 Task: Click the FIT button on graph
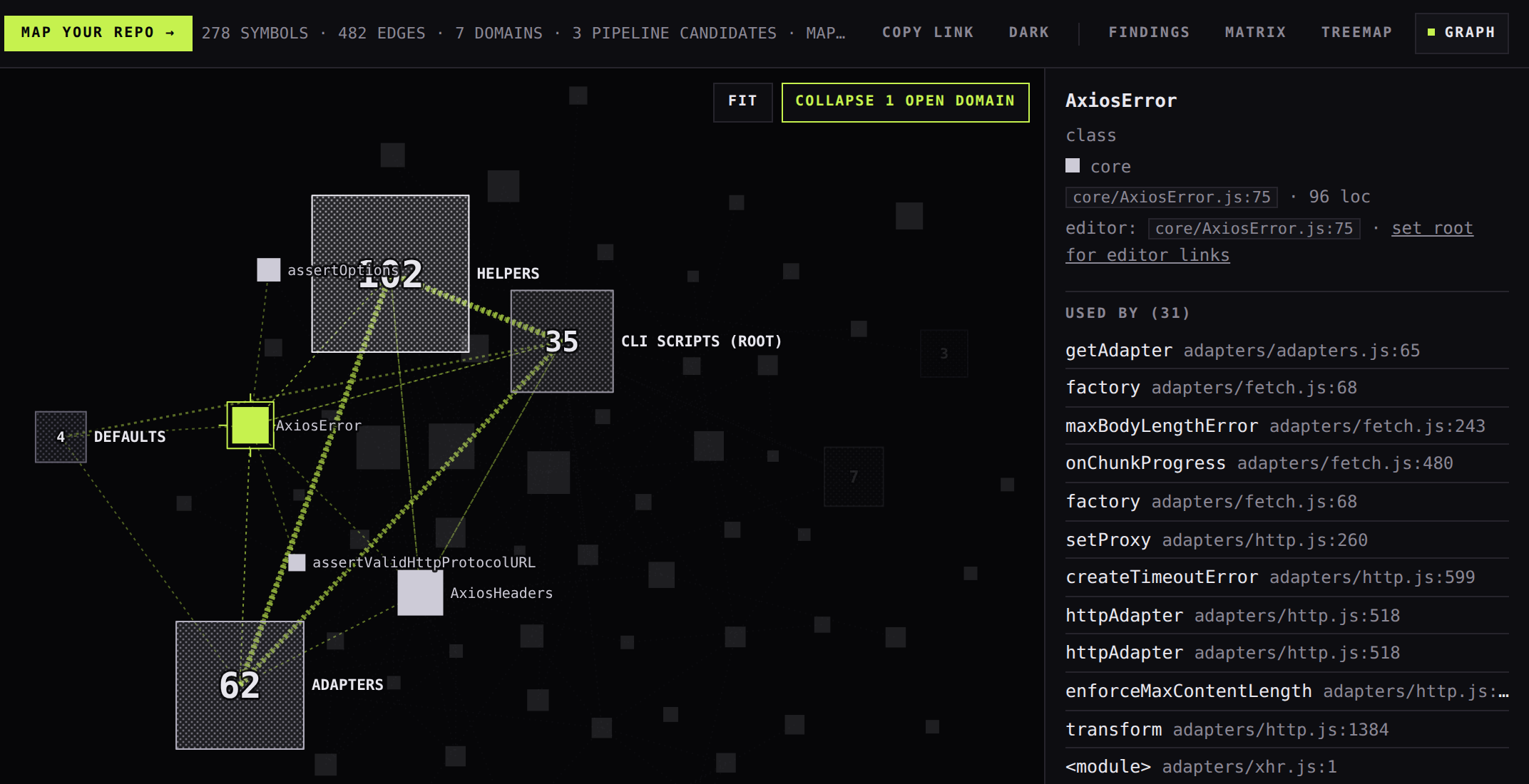pyautogui.click(x=742, y=102)
